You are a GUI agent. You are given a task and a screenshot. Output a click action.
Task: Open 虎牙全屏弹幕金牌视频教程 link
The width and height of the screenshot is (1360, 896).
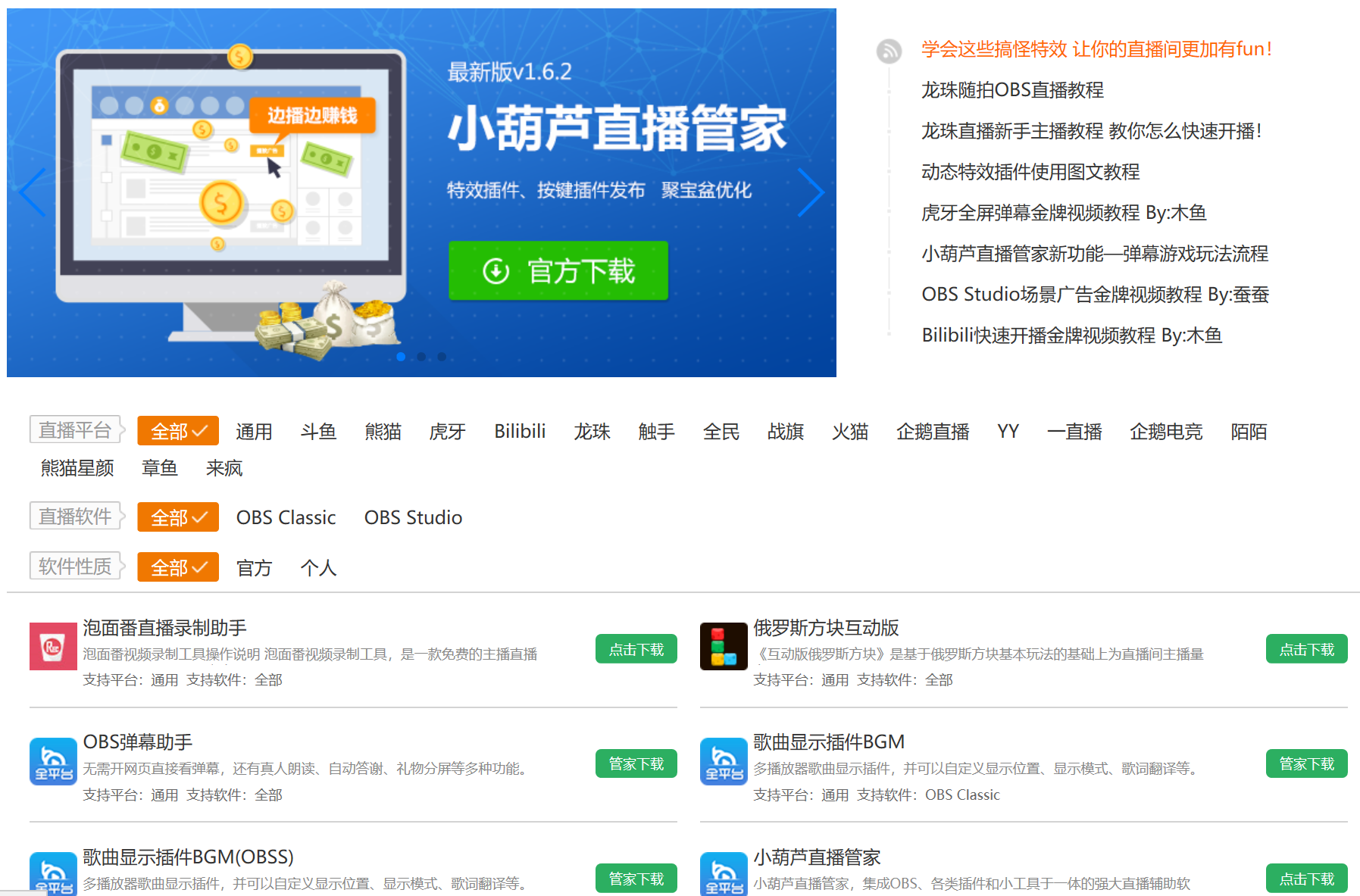coord(1064,213)
